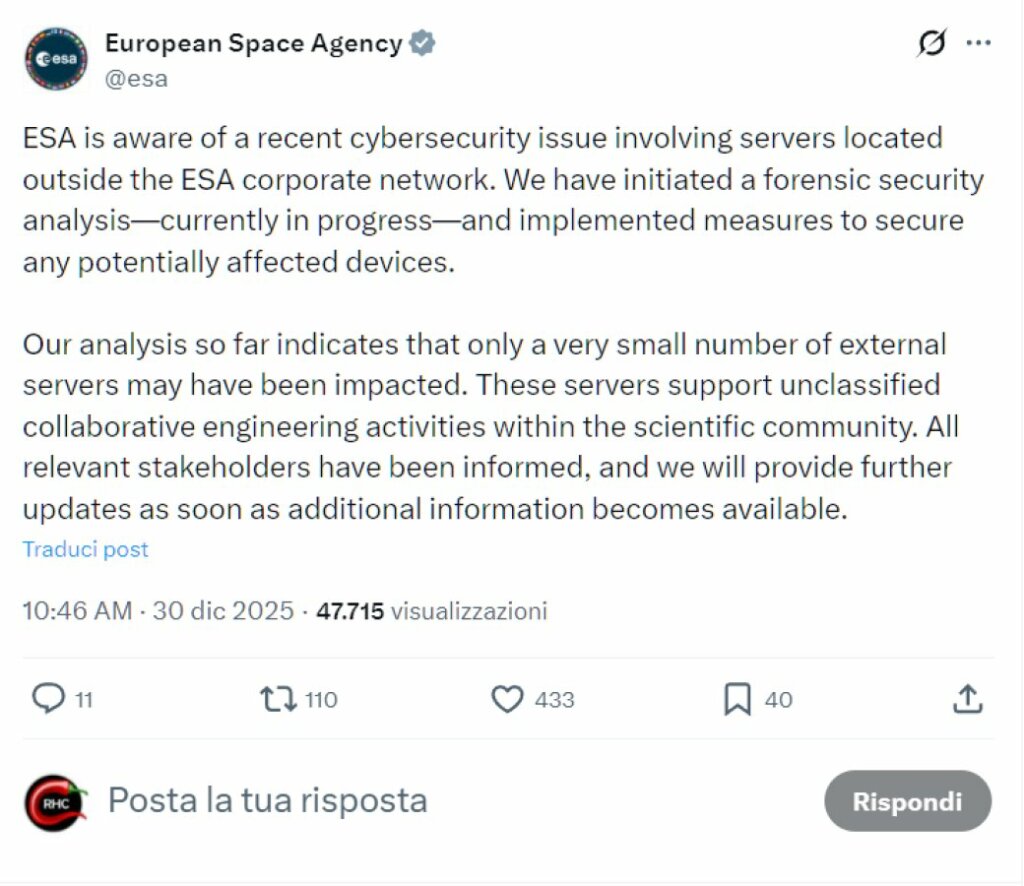Open the three-dot more options menu

point(979,43)
